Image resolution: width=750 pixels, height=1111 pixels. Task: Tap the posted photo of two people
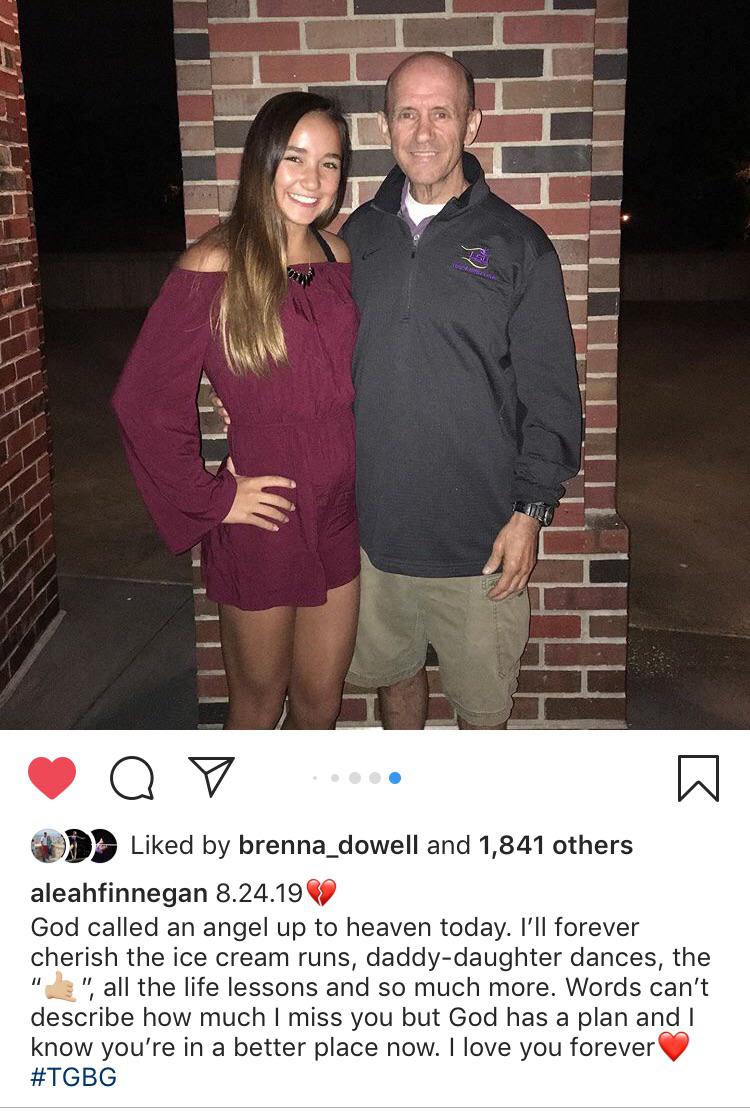point(375,364)
